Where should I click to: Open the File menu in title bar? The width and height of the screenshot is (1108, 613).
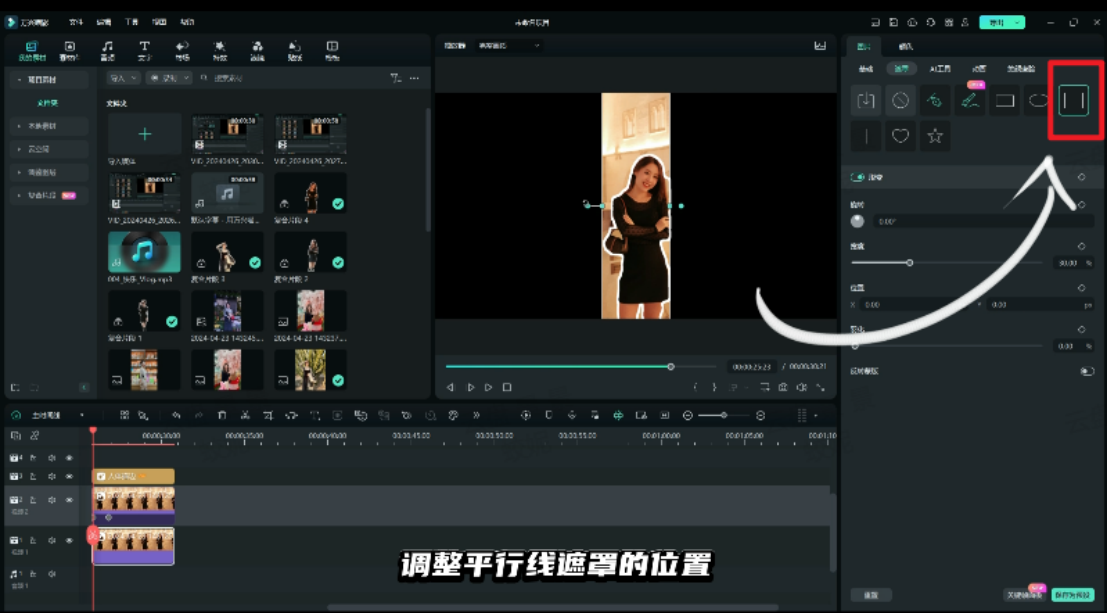click(76, 22)
